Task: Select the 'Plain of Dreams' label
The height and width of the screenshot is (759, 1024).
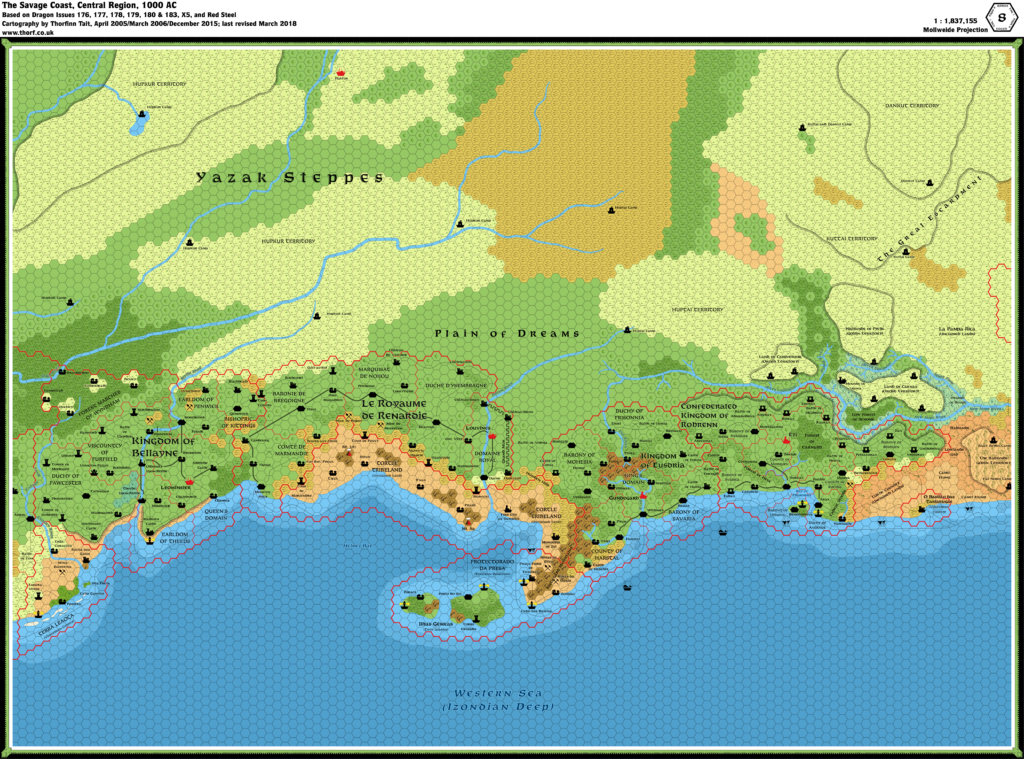Action: (506, 334)
